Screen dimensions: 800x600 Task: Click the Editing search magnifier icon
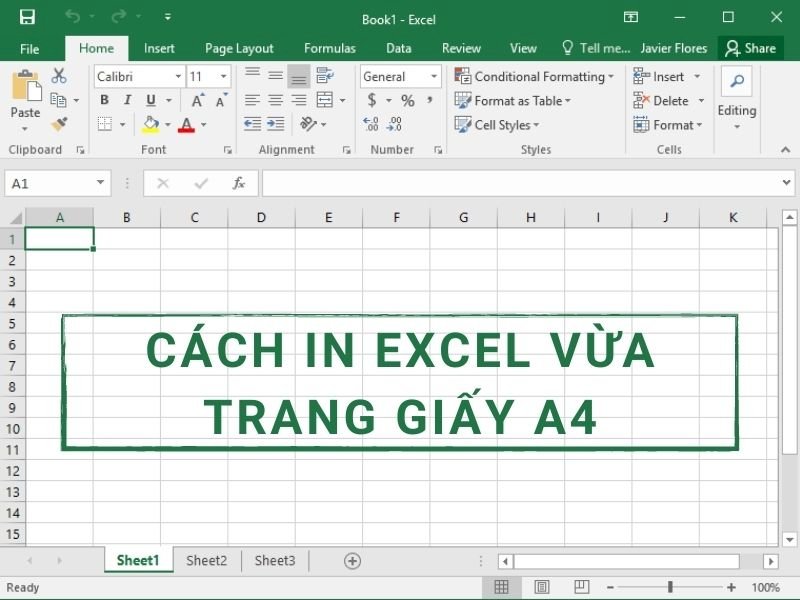coord(737,81)
